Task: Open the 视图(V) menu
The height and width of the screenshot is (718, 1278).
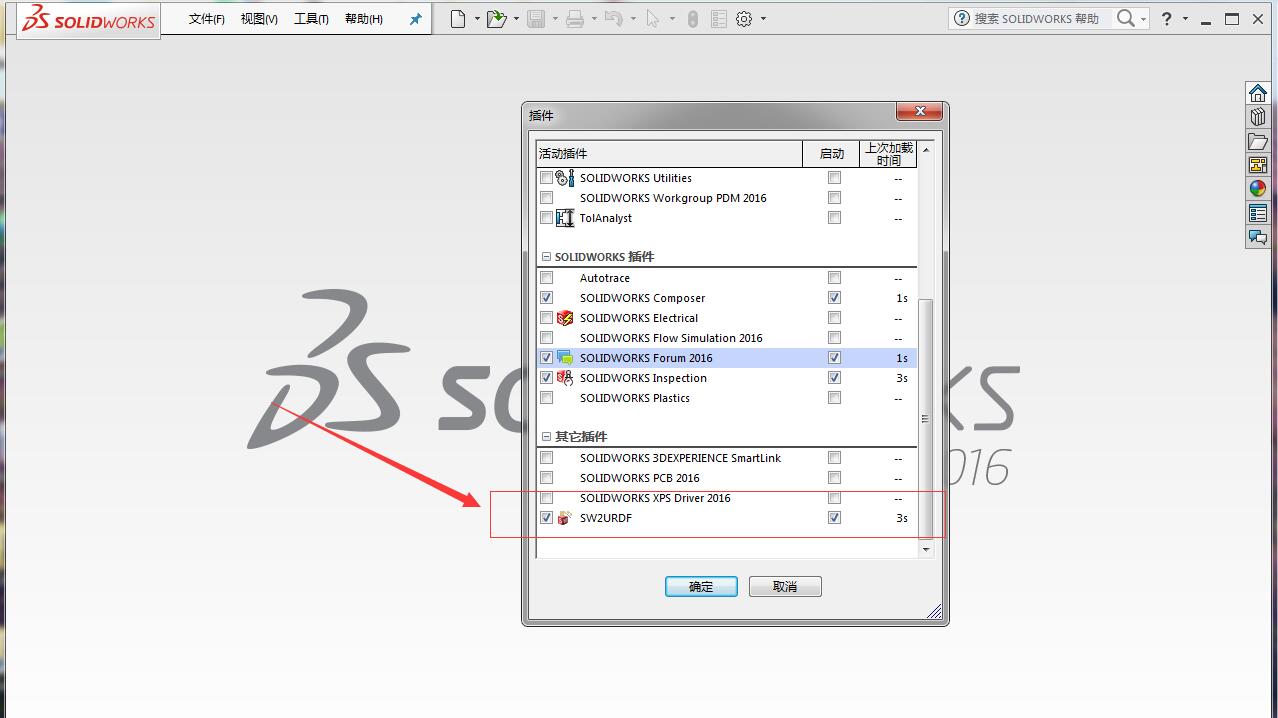Action: coord(259,19)
